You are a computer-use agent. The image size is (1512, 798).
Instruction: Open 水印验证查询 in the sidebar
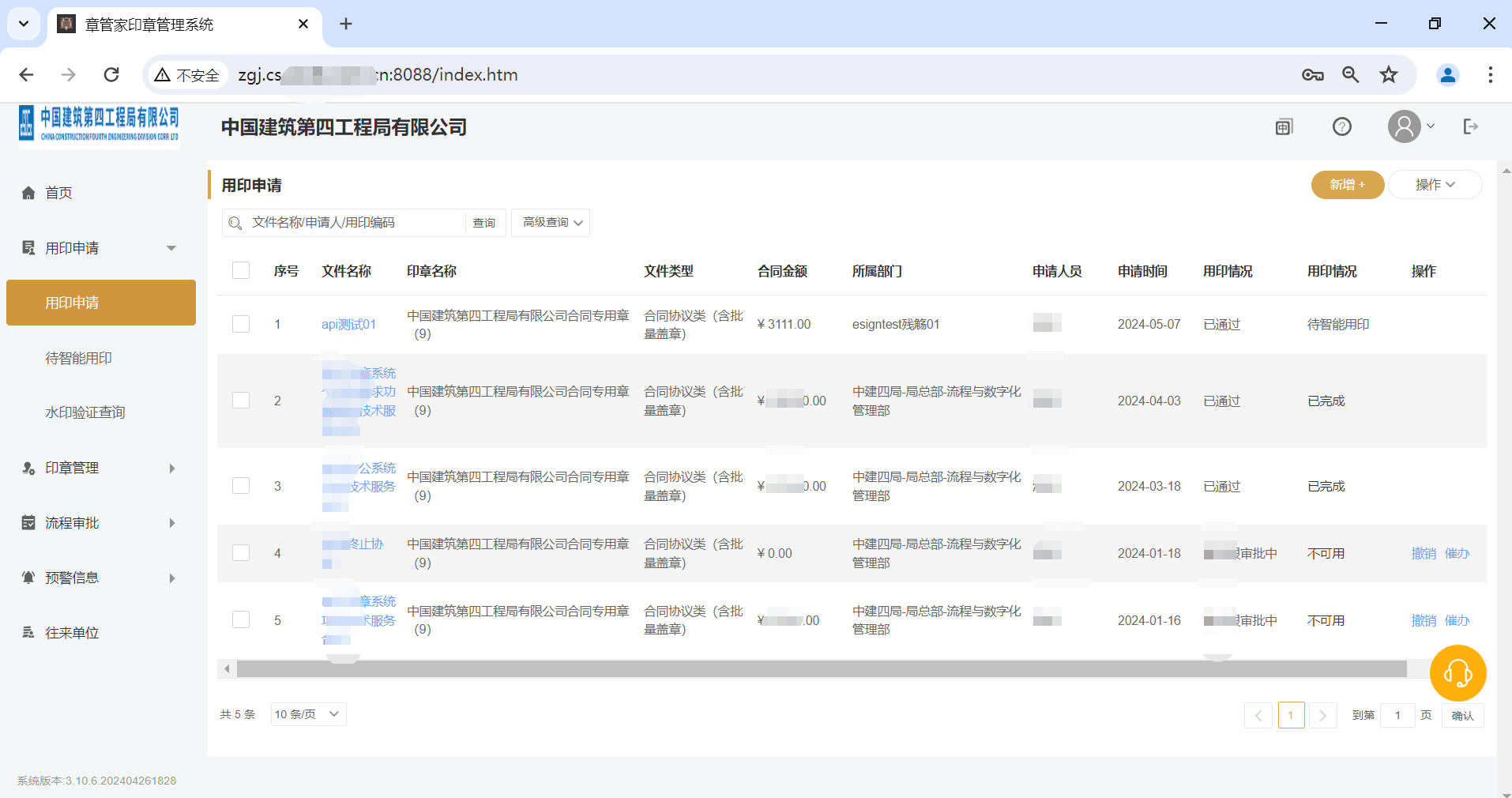click(85, 412)
